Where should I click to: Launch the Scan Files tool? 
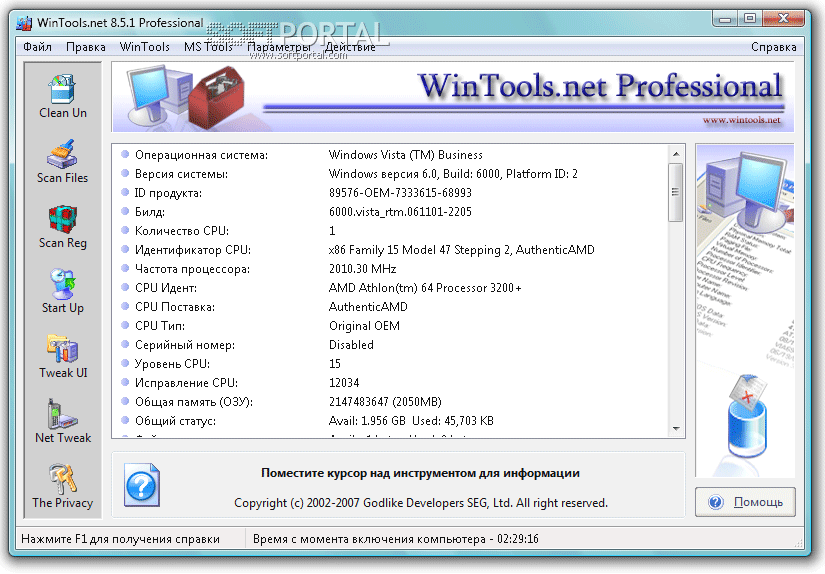(x=63, y=162)
